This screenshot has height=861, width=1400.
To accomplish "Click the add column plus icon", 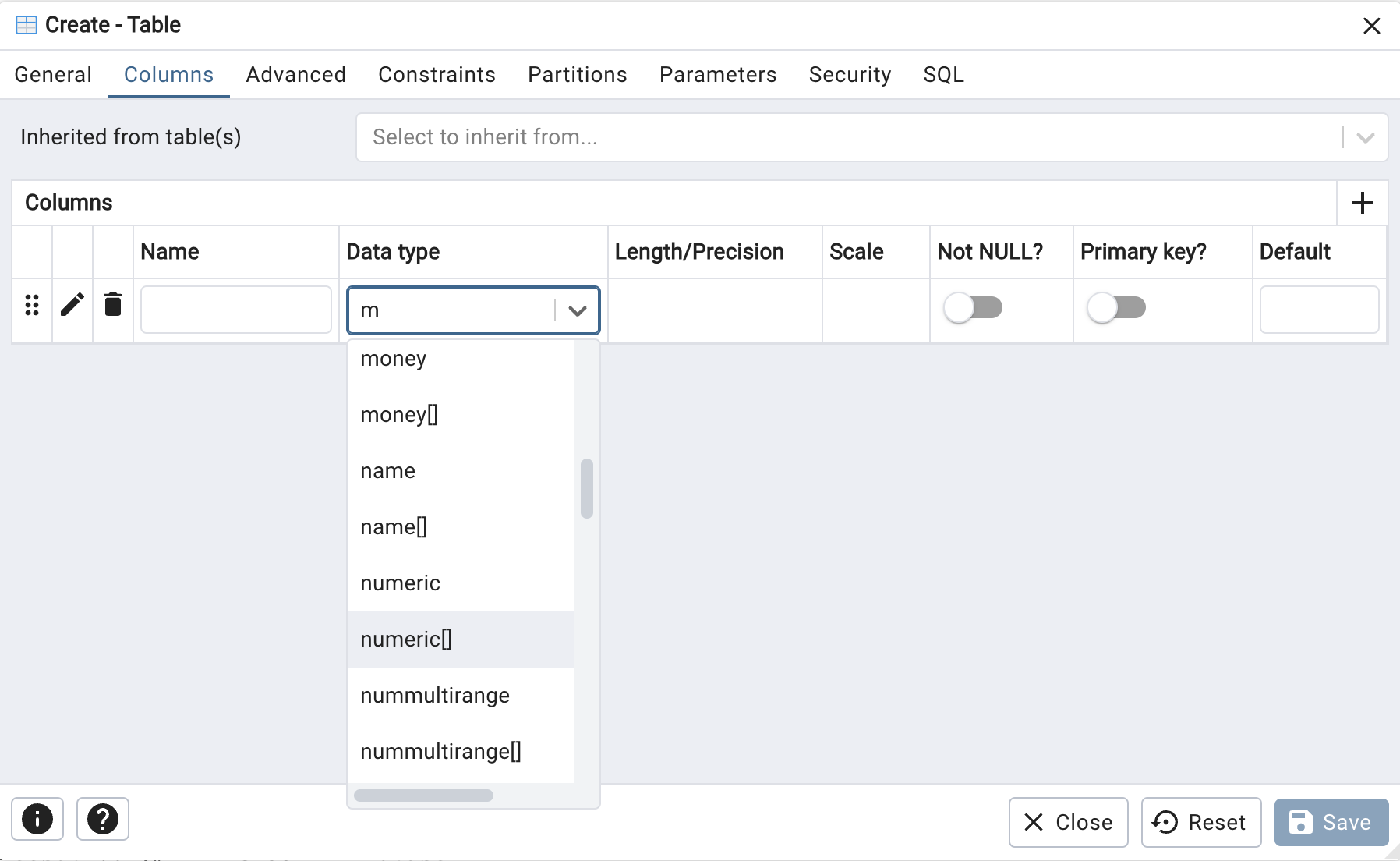I will pos(1362,203).
